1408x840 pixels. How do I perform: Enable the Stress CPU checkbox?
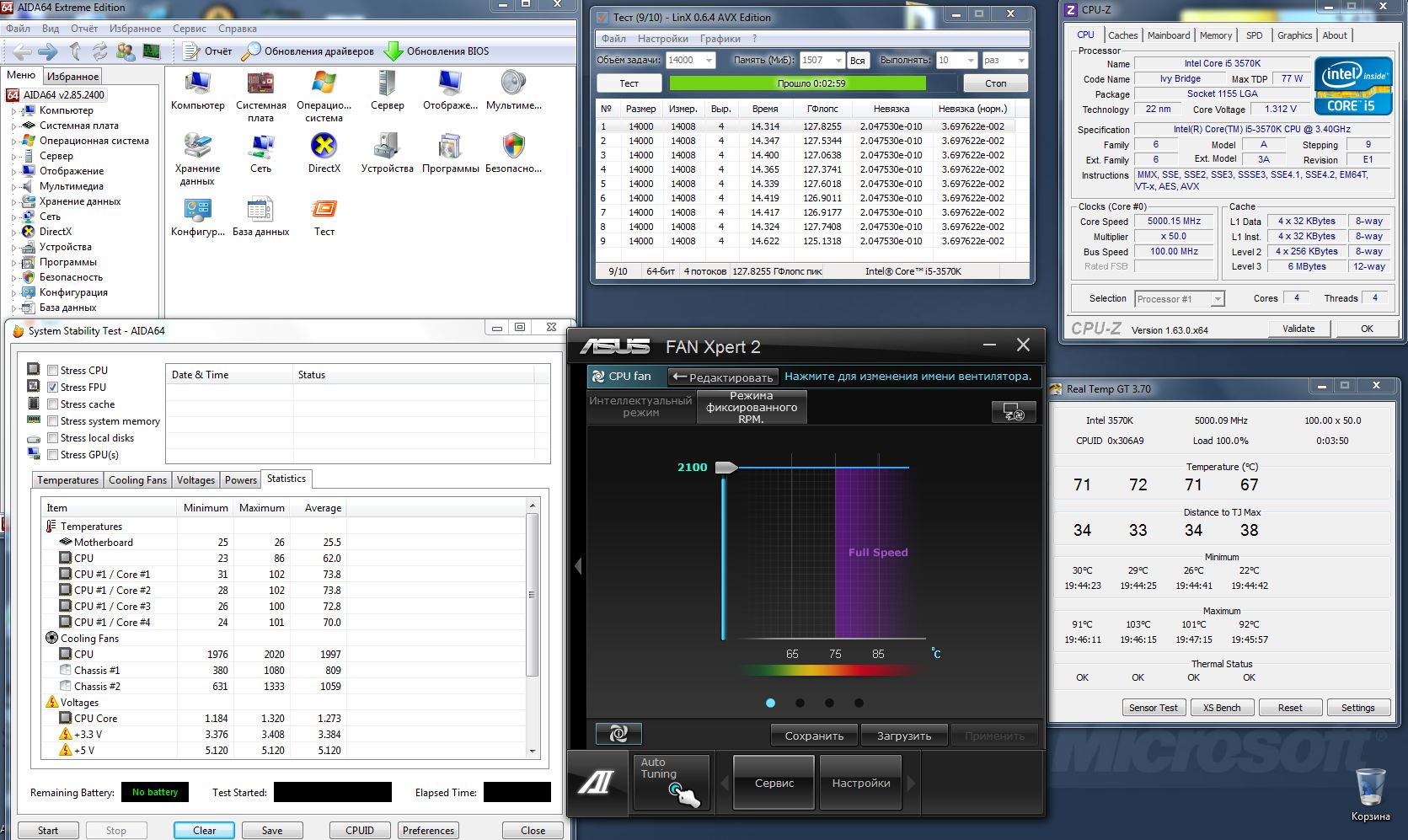pyautogui.click(x=53, y=371)
